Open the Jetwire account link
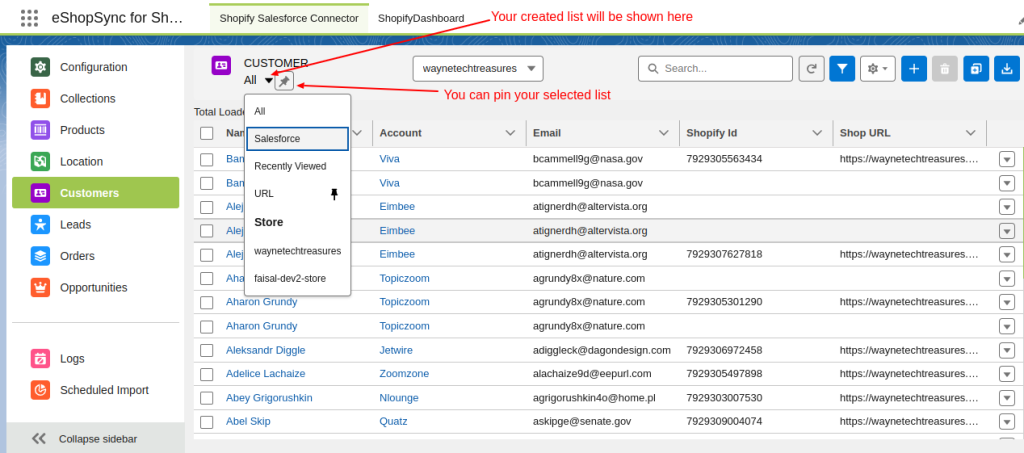 [396, 351]
